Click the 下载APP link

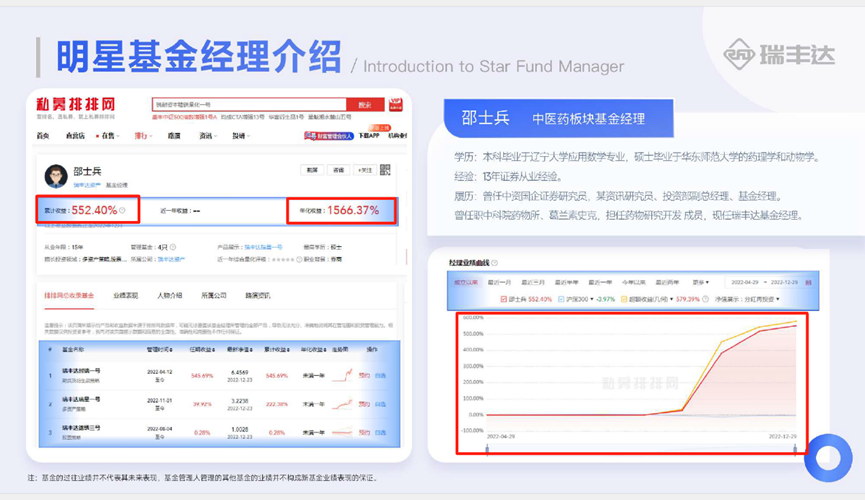[369, 136]
